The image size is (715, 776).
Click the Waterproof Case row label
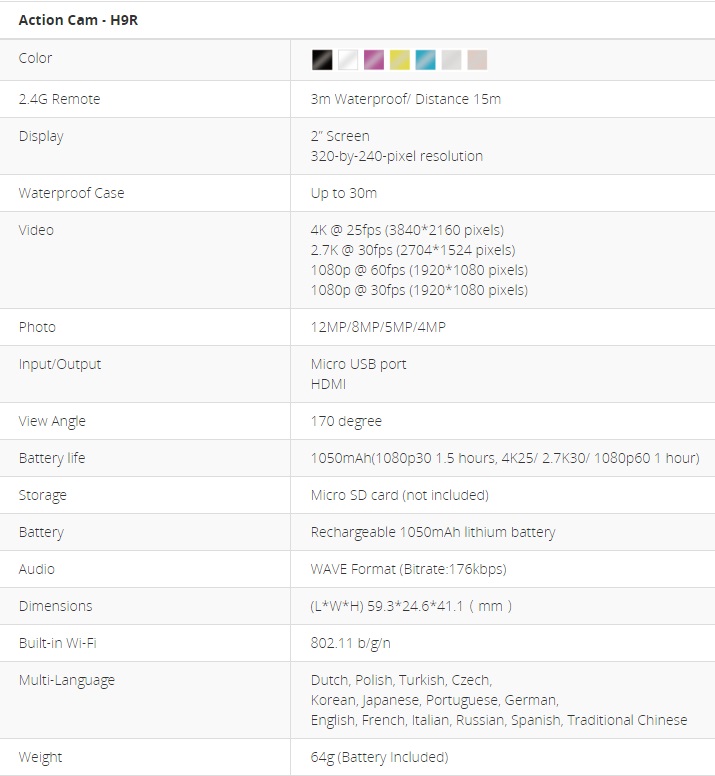coord(71,193)
